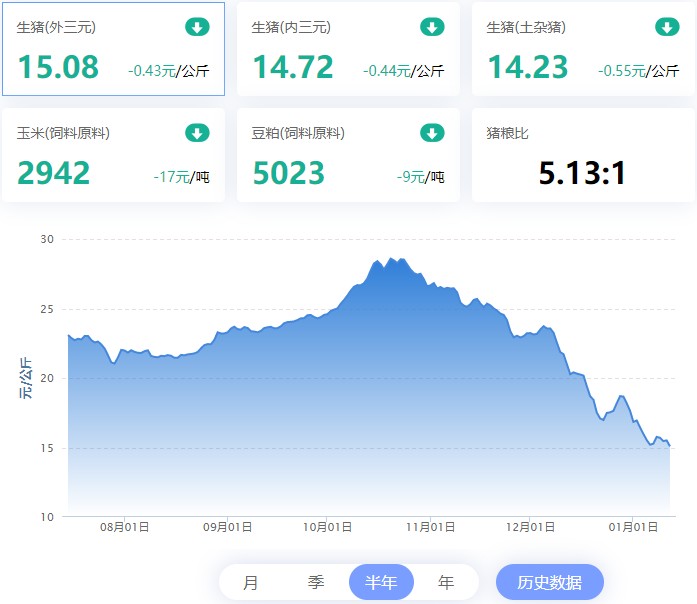
Task: Switch chart range to 月
Action: (x=250, y=582)
